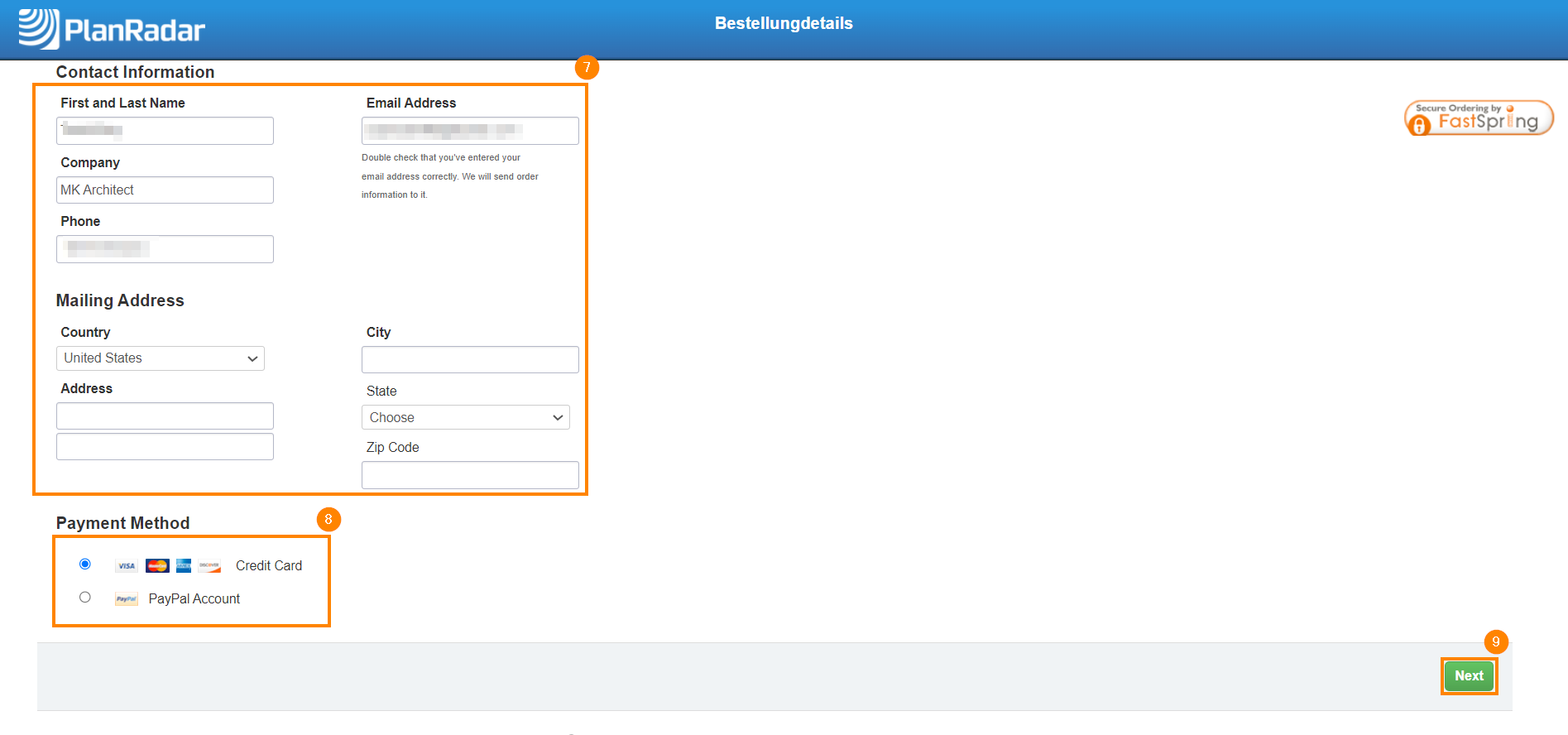Click the first Address line field
1568x735 pixels.
(x=165, y=416)
